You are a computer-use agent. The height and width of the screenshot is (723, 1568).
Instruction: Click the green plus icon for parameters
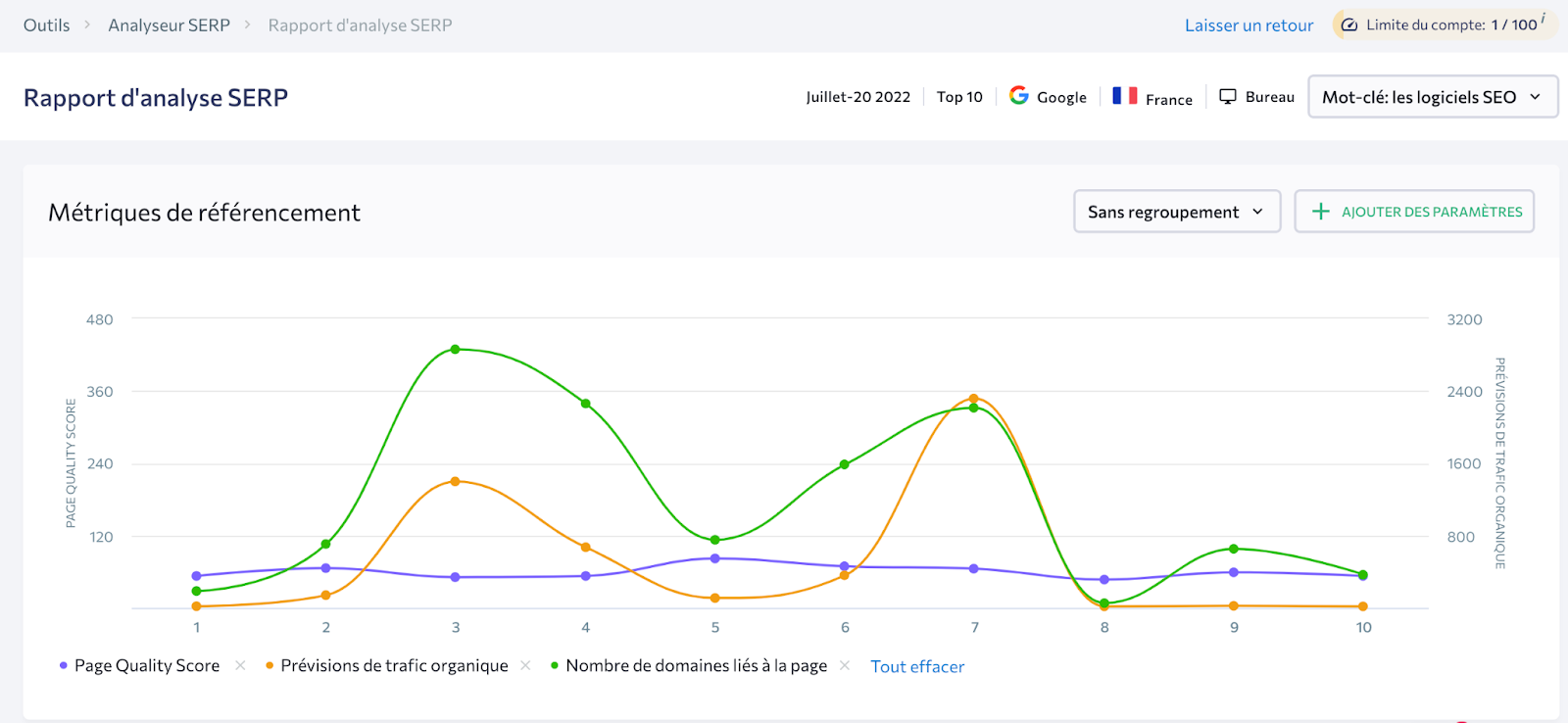click(x=1320, y=212)
